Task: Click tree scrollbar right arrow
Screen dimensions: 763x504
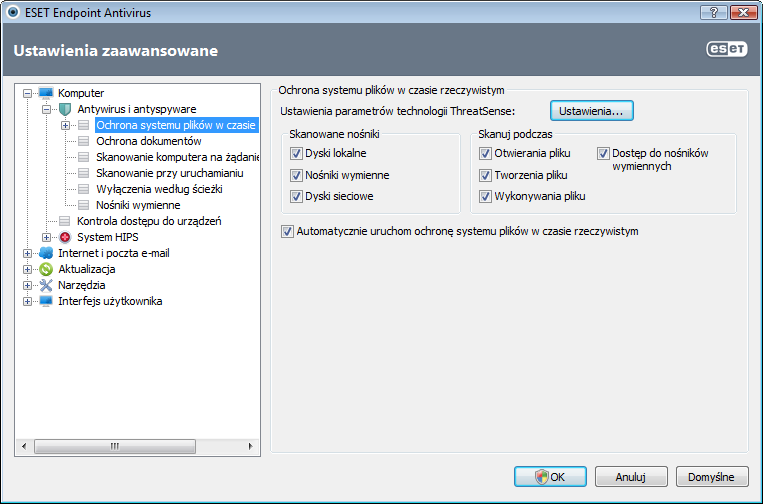Action: click(x=251, y=446)
